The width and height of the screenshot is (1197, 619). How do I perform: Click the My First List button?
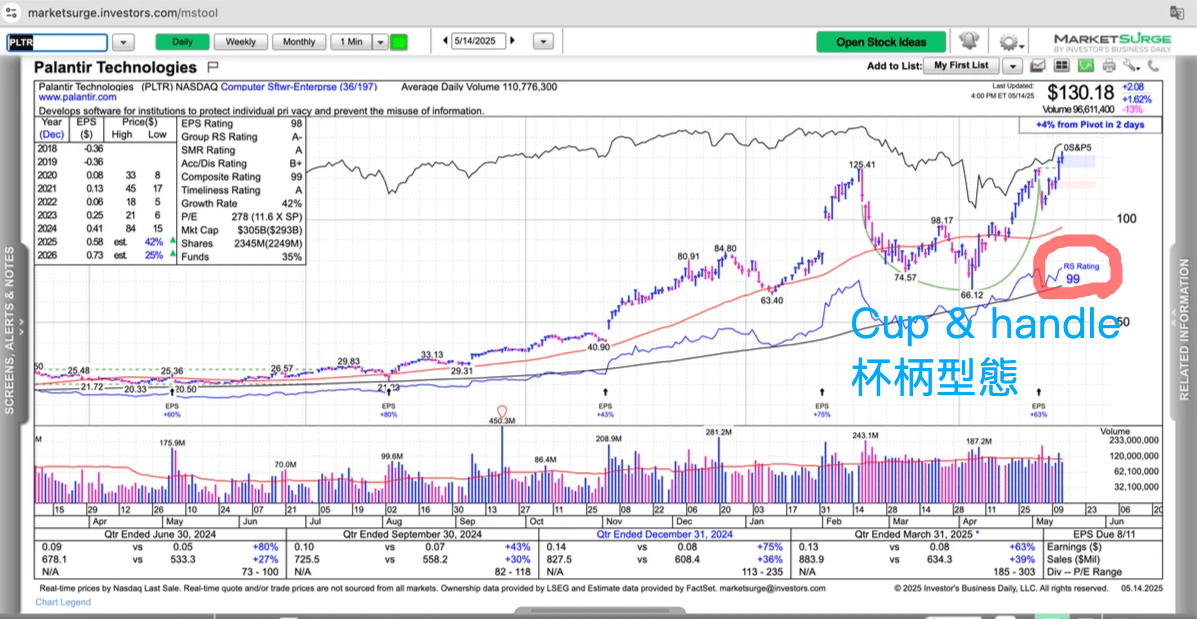tap(961, 66)
